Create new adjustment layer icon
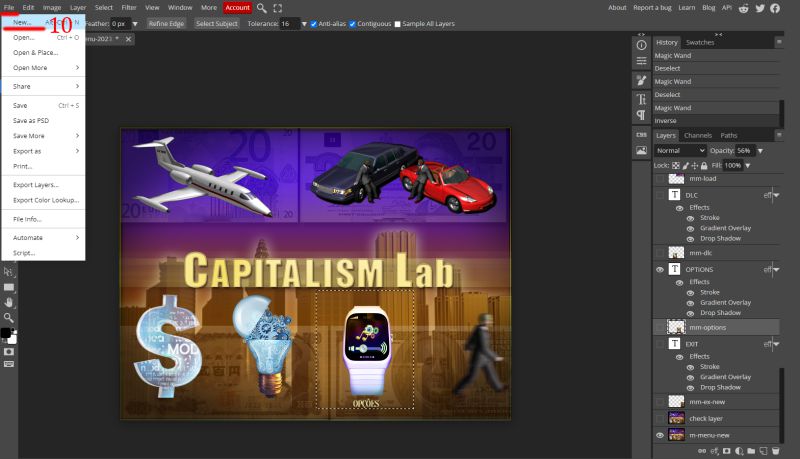This screenshot has width=800, height=459. [x=739, y=451]
